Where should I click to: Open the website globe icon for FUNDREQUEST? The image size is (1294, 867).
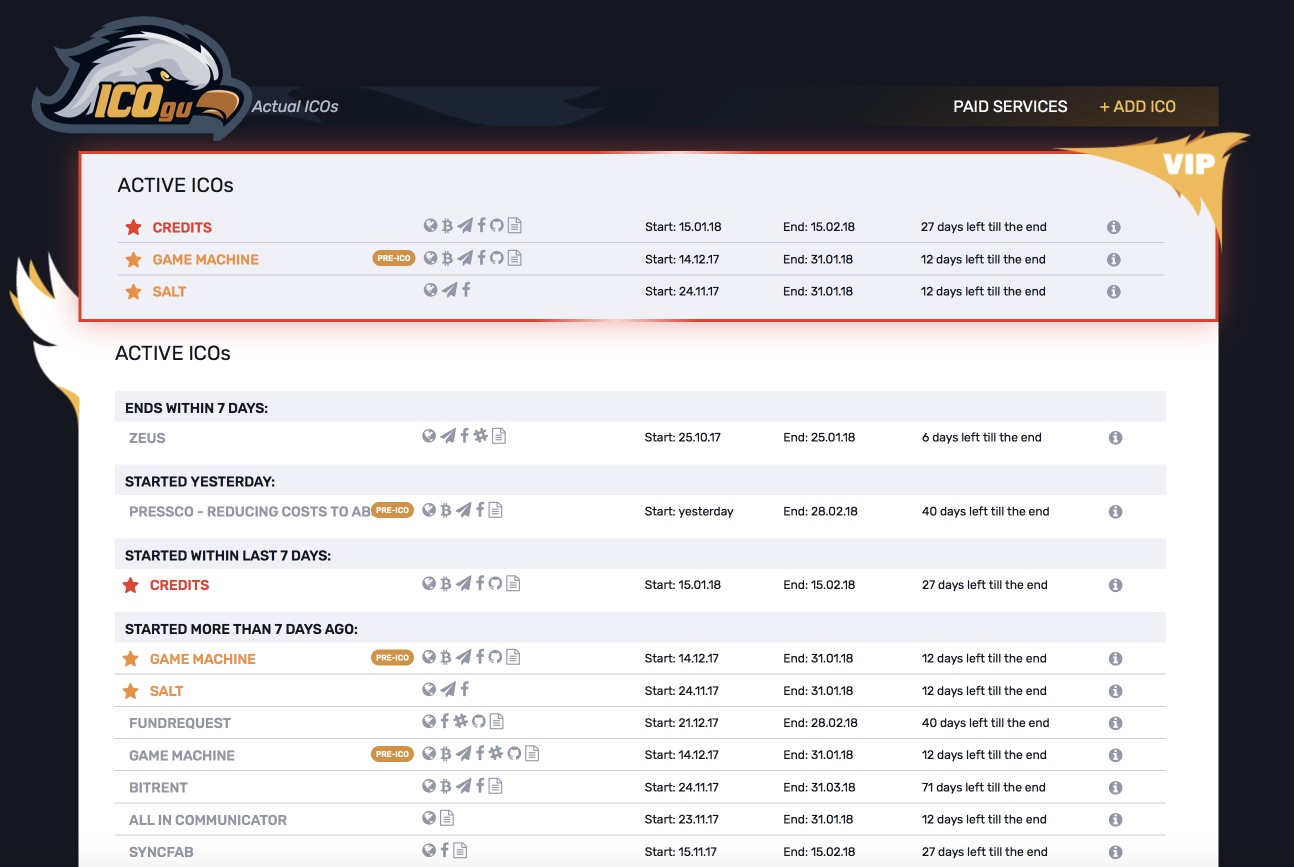tap(429, 721)
